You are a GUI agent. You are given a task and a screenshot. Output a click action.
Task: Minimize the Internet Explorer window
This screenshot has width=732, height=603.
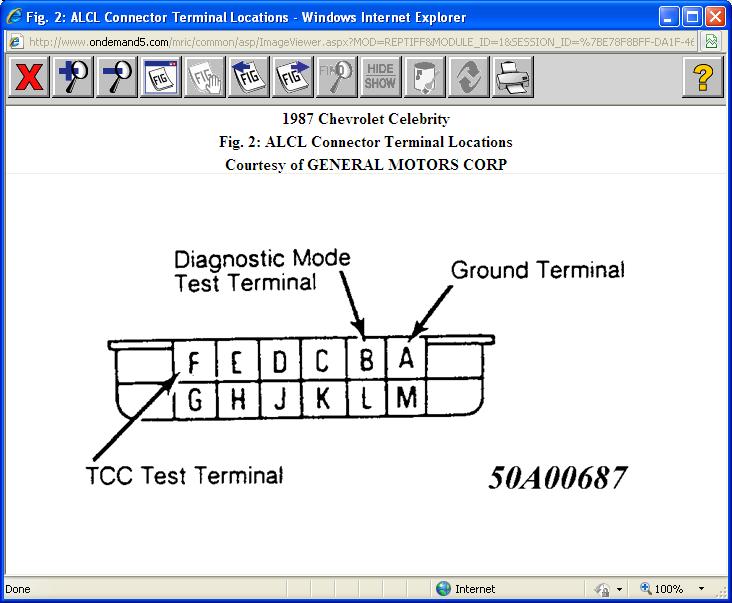pyautogui.click(x=669, y=17)
